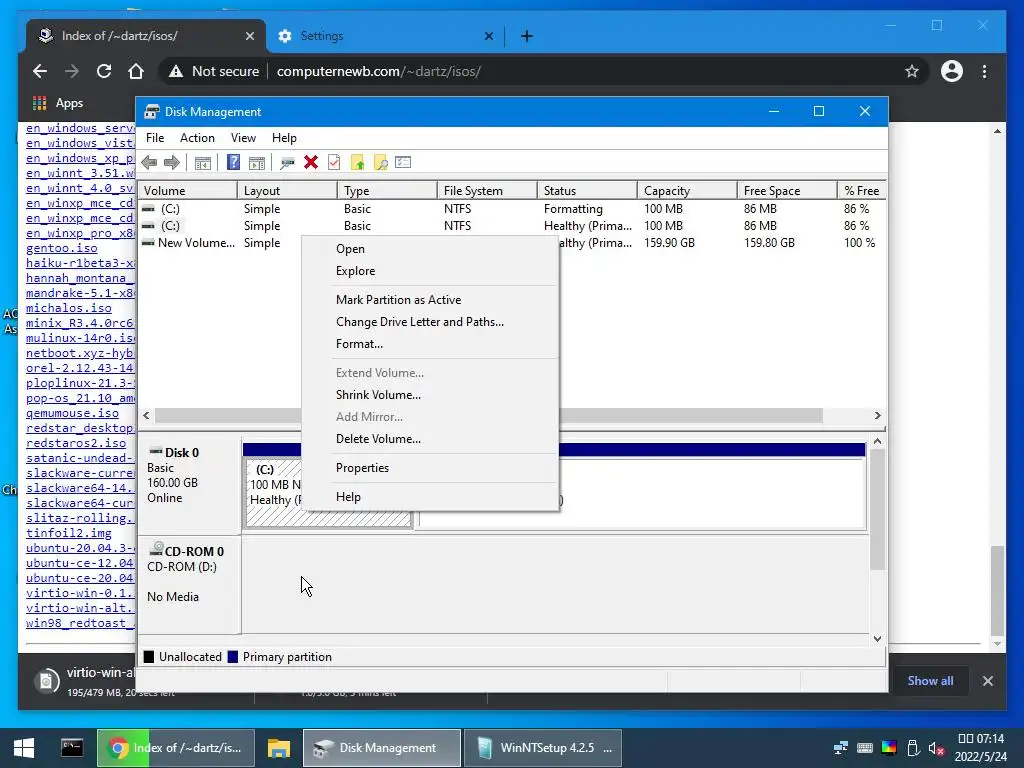Bookmark page with star icon

point(912,71)
